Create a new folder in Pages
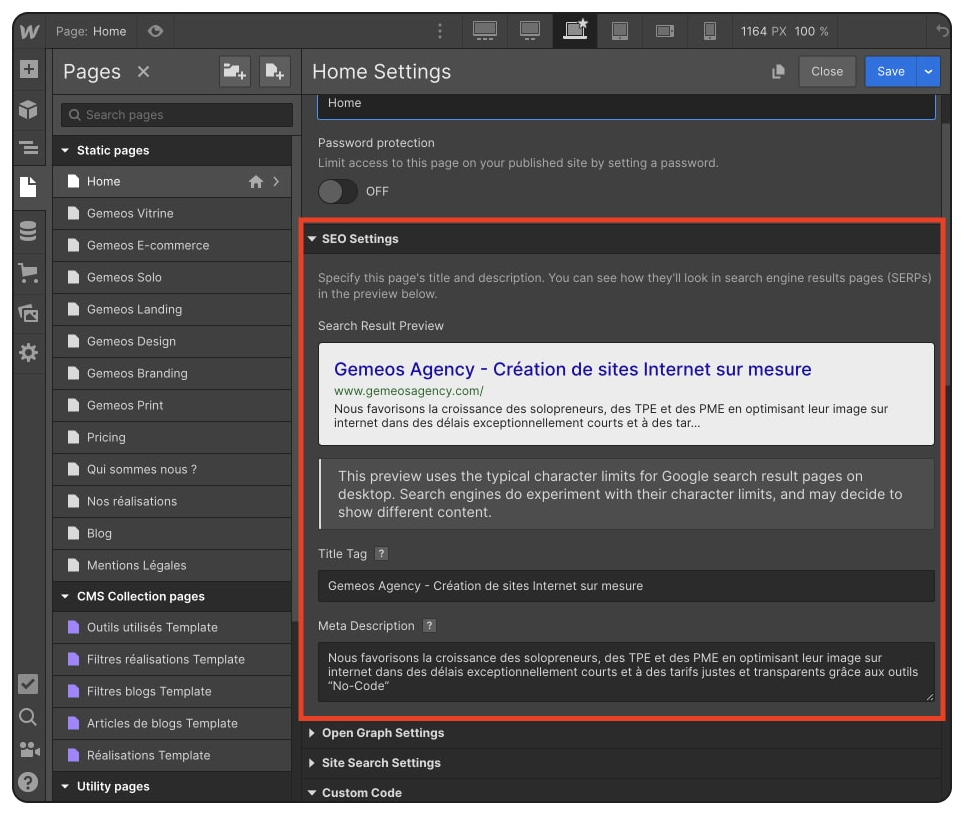 (x=235, y=72)
